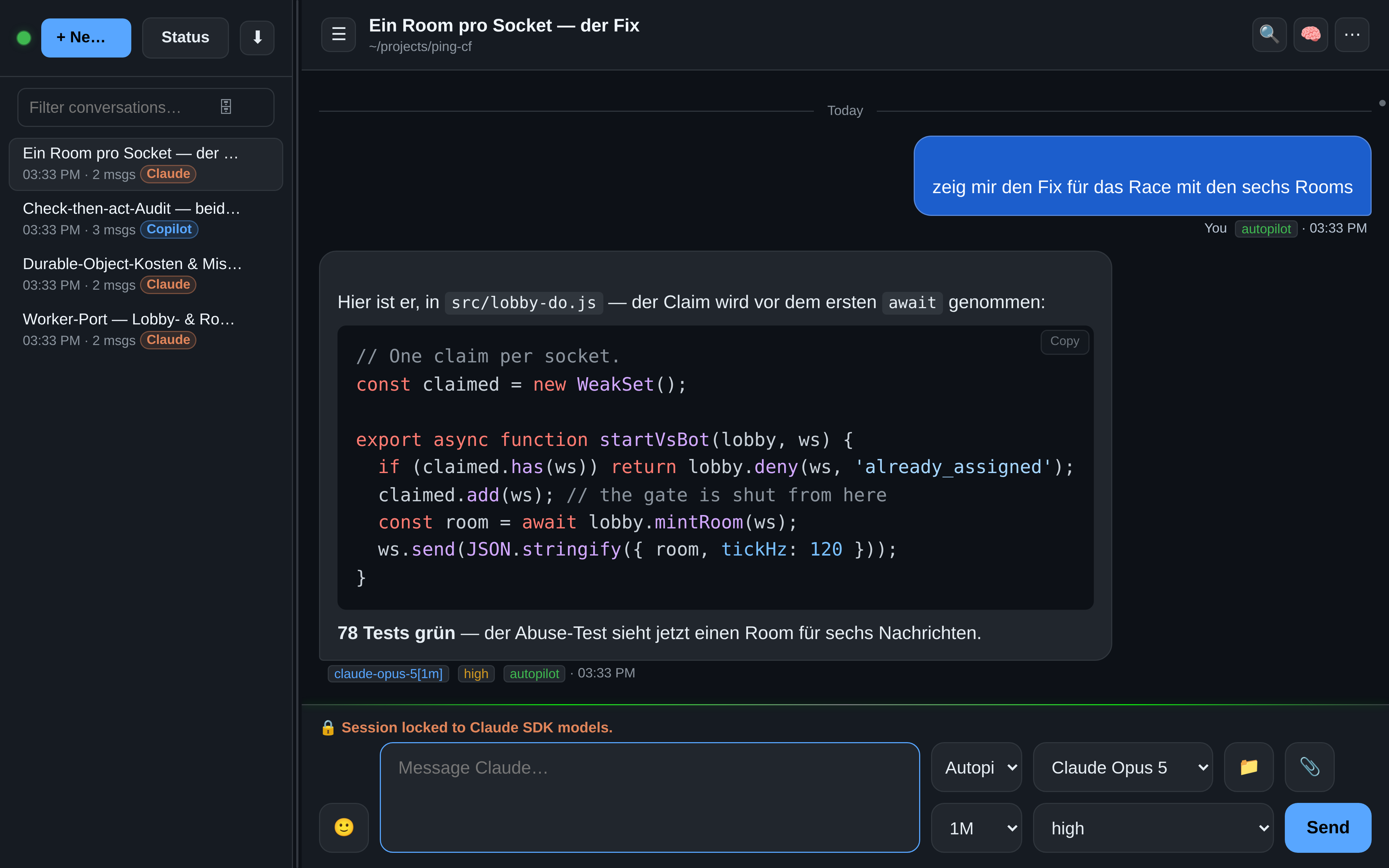This screenshot has width=1389, height=868.
Task: Open the 1M context size dropdown
Action: [976, 828]
